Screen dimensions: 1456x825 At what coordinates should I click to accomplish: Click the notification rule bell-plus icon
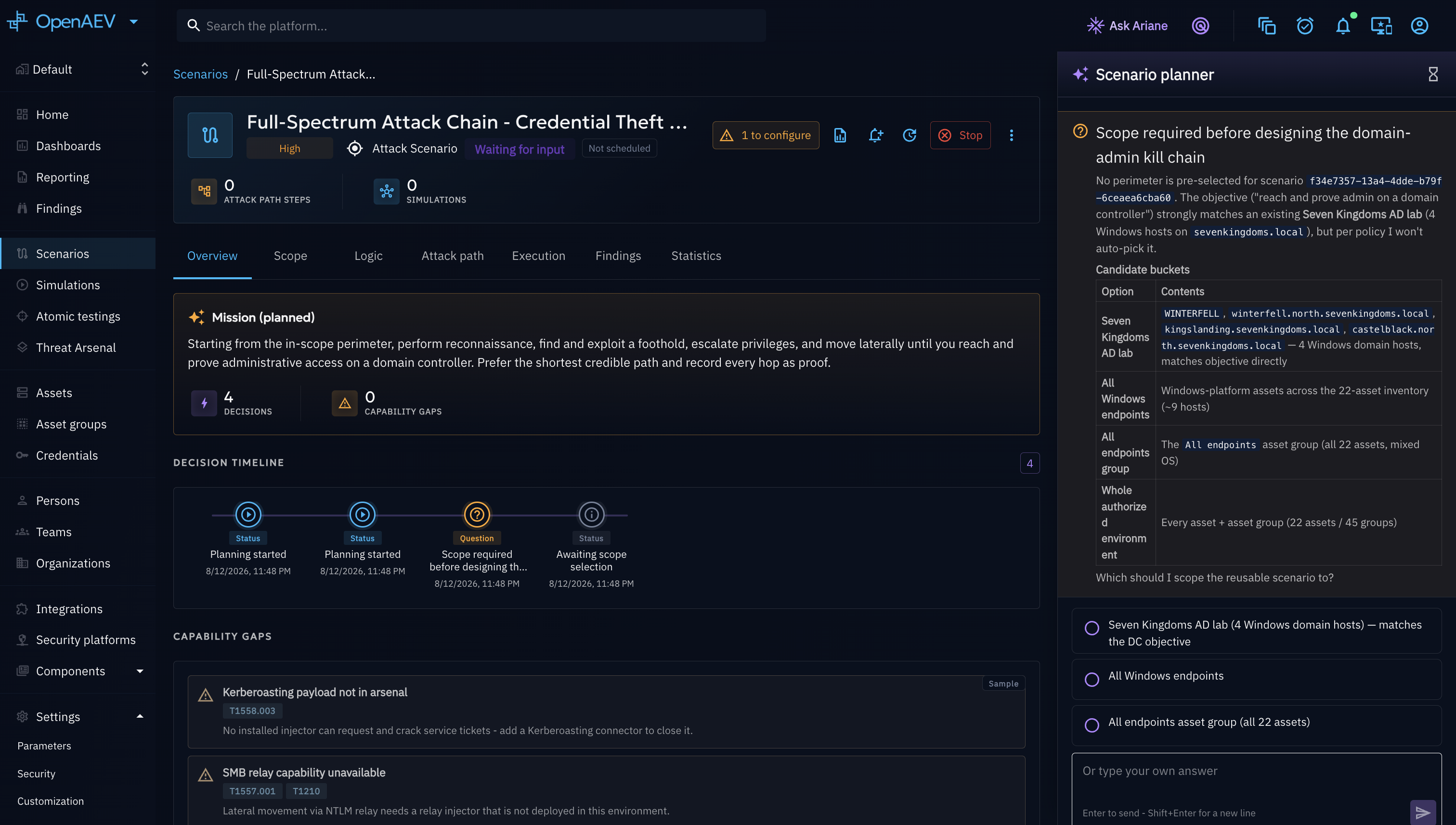875,135
